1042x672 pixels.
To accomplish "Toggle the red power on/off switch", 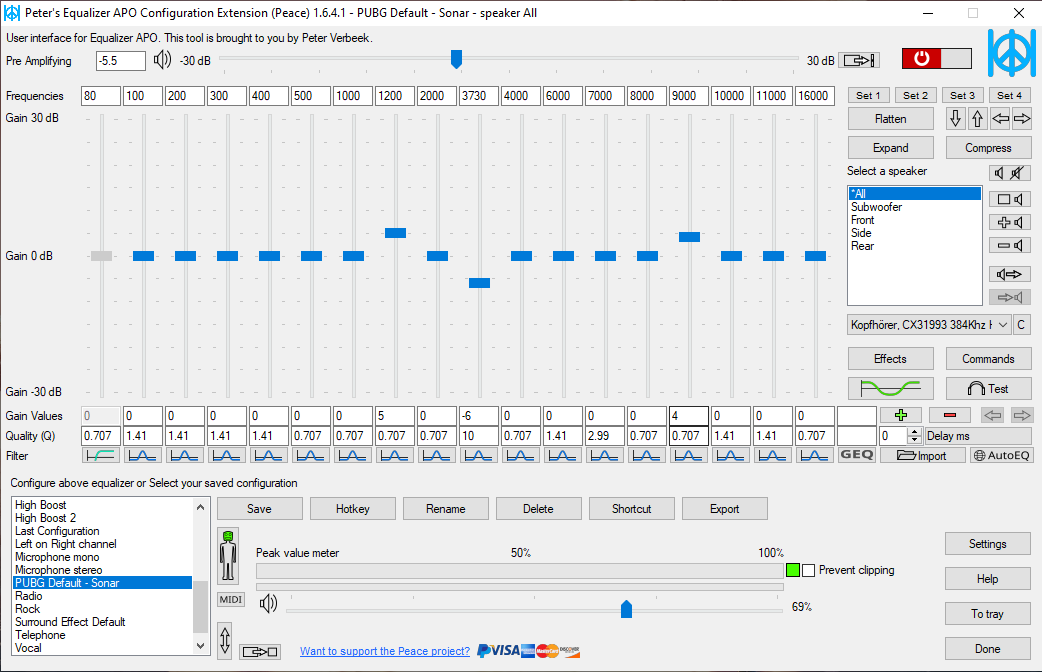I will point(936,58).
